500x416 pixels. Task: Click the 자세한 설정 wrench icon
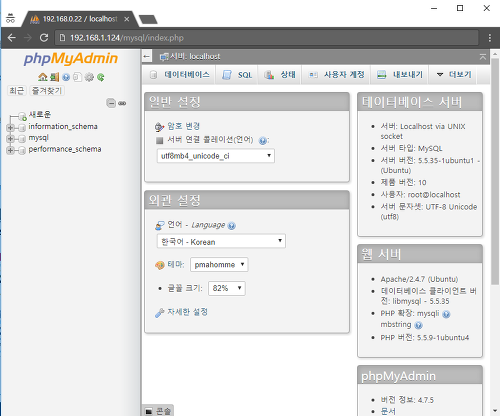tap(159, 313)
